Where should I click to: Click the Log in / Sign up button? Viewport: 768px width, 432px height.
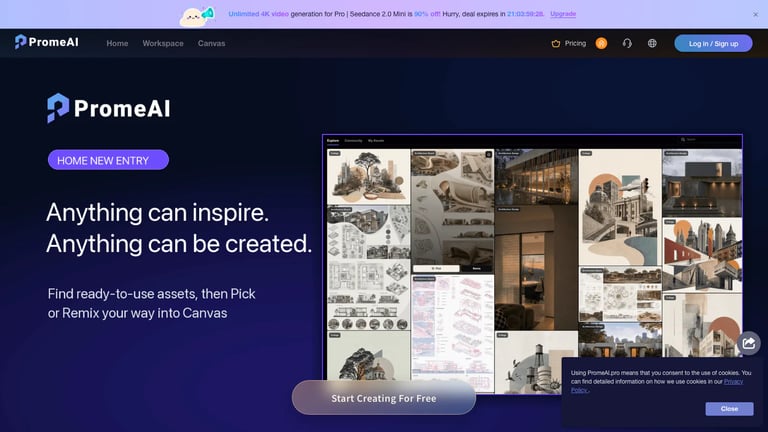(x=713, y=44)
